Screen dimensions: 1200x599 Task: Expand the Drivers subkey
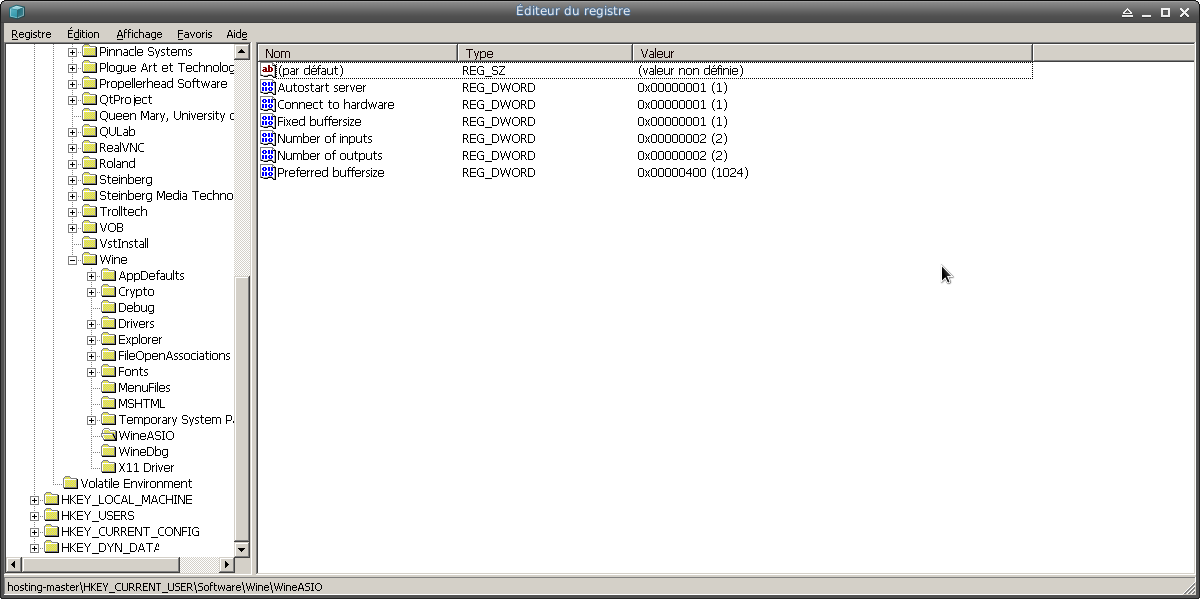(x=92, y=324)
